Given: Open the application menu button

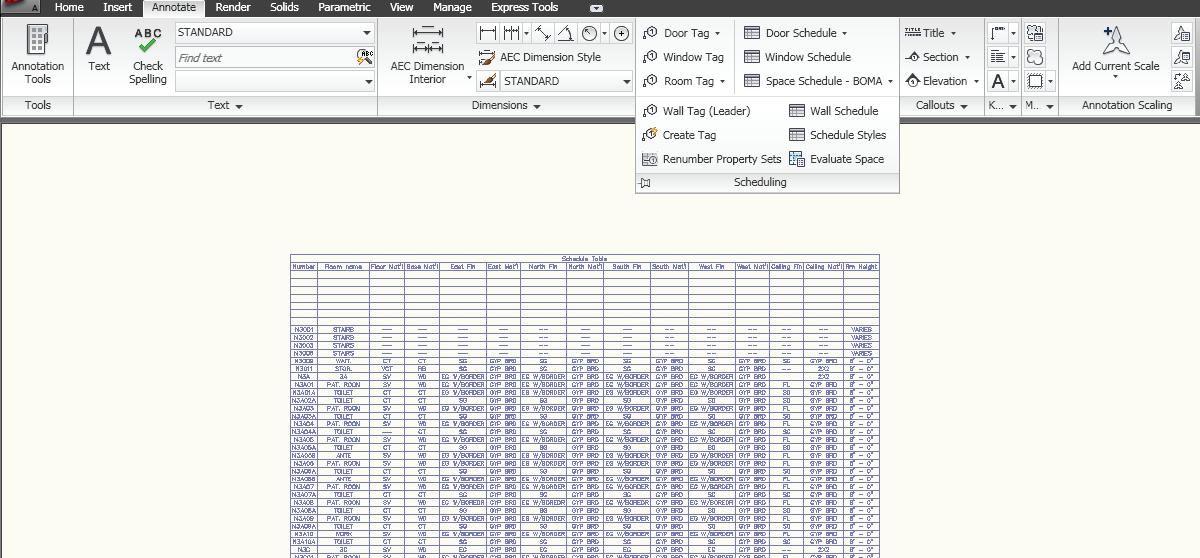Looking at the screenshot, I should pyautogui.click(x=20, y=6).
